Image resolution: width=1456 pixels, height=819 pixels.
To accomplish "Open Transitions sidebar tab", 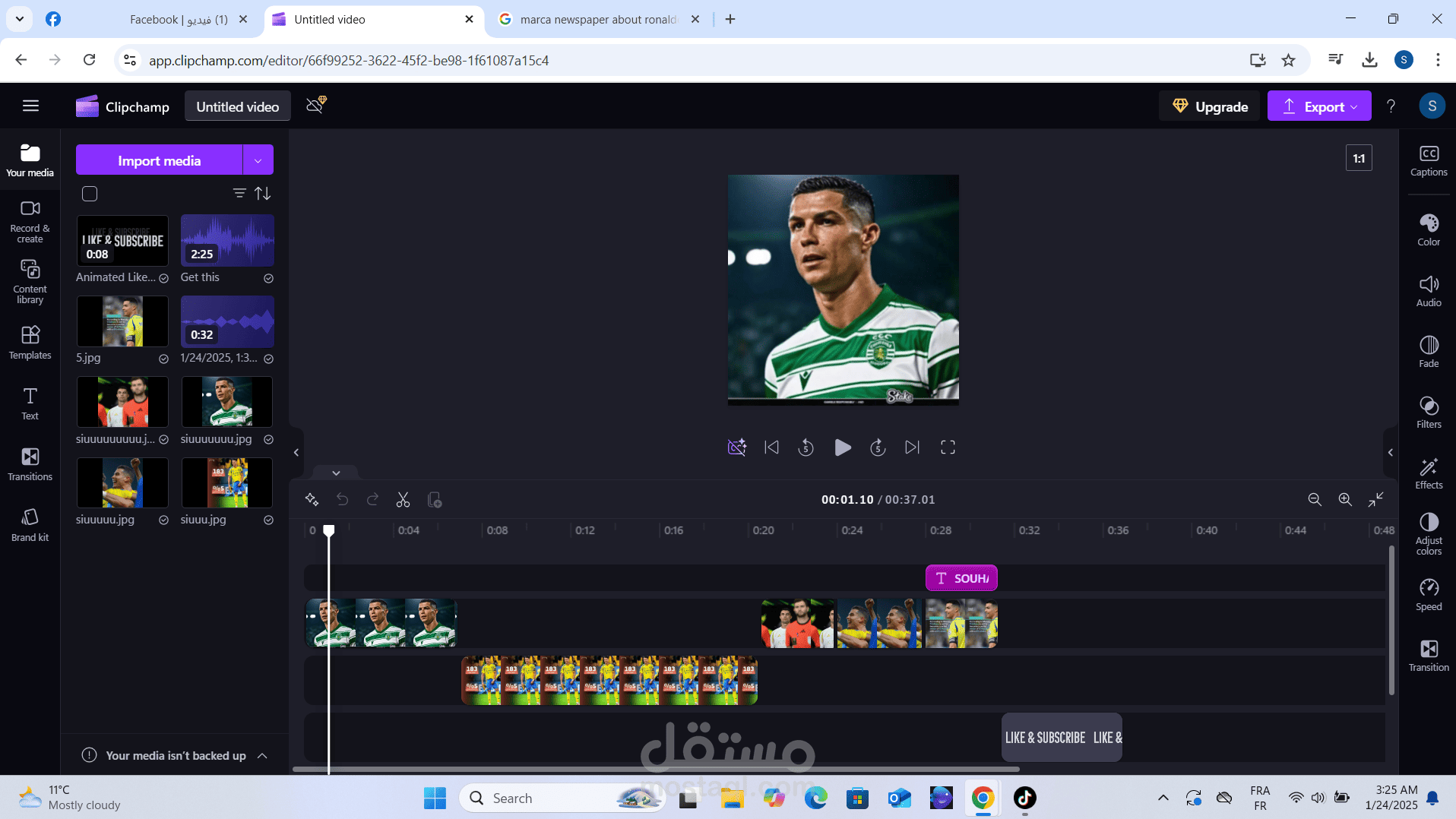I will [x=30, y=464].
